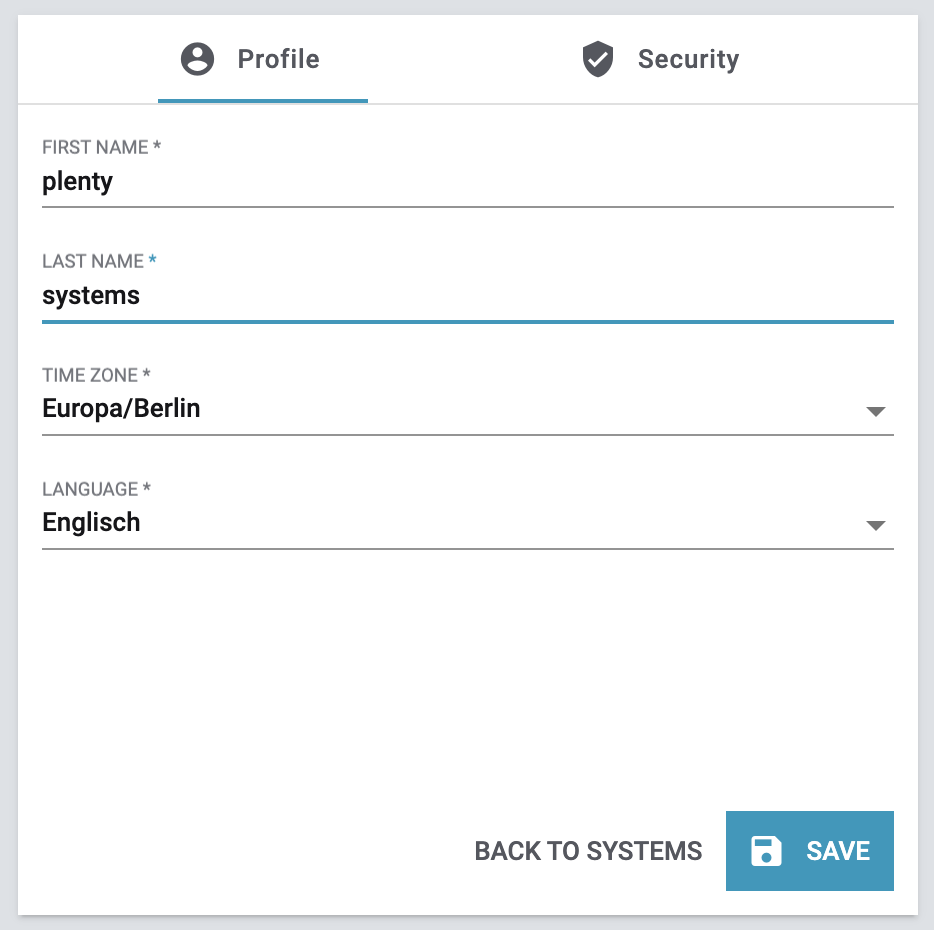The width and height of the screenshot is (934, 930).
Task: Click the FIRST NAME field label
Action: pos(95,147)
